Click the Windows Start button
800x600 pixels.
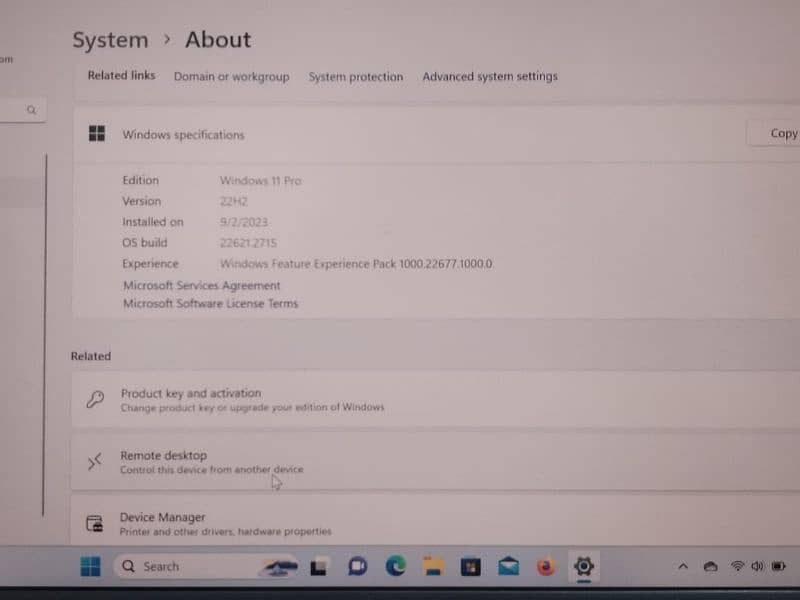[90, 567]
